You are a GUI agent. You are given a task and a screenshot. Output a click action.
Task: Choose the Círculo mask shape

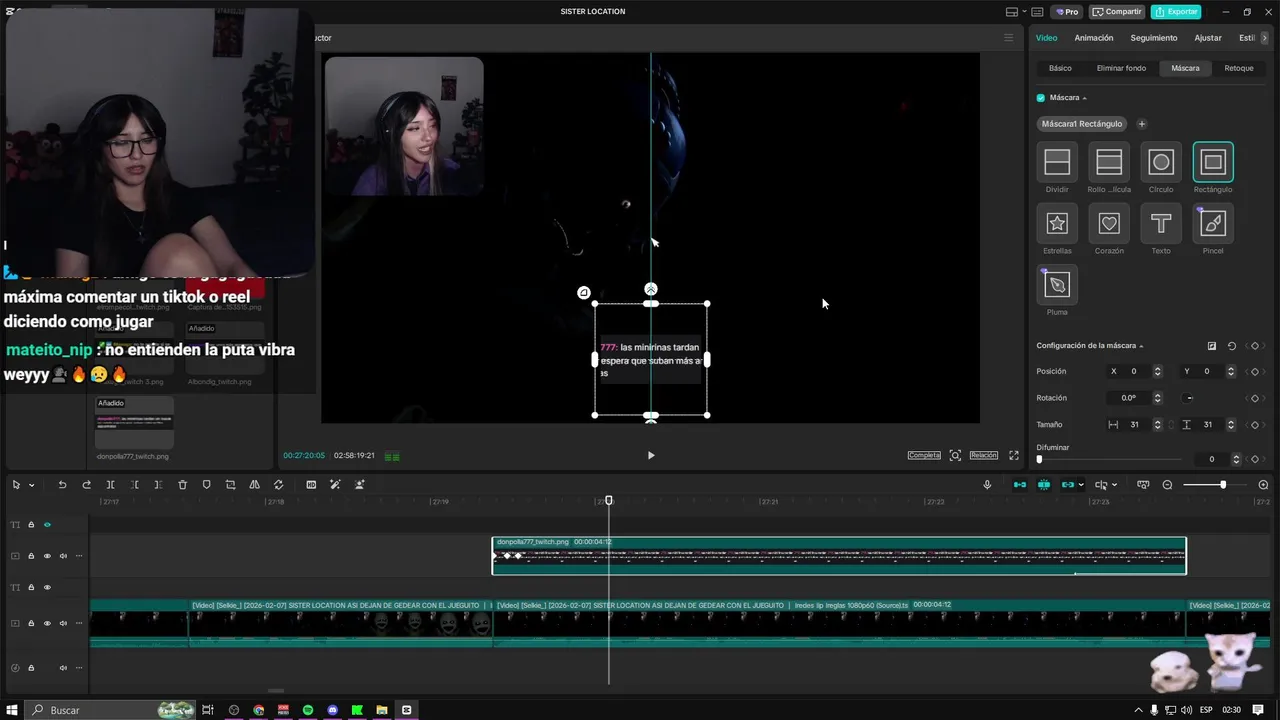[1161, 162]
